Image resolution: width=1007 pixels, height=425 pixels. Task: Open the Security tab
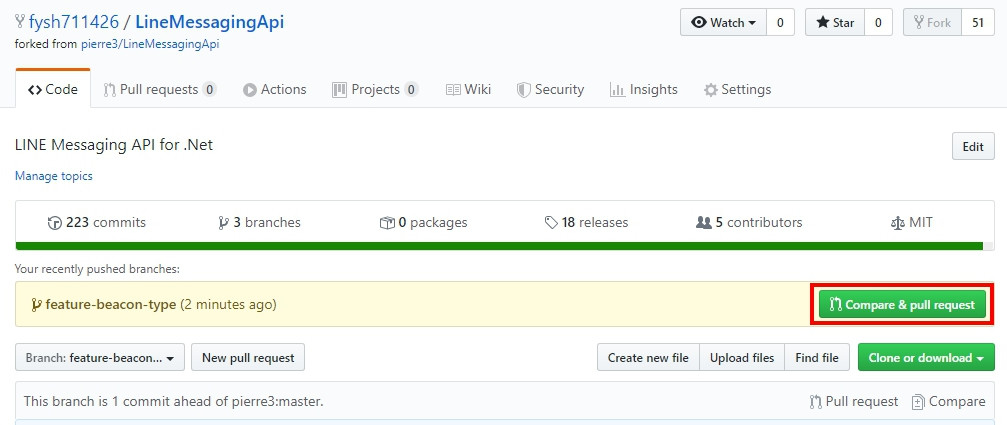550,89
